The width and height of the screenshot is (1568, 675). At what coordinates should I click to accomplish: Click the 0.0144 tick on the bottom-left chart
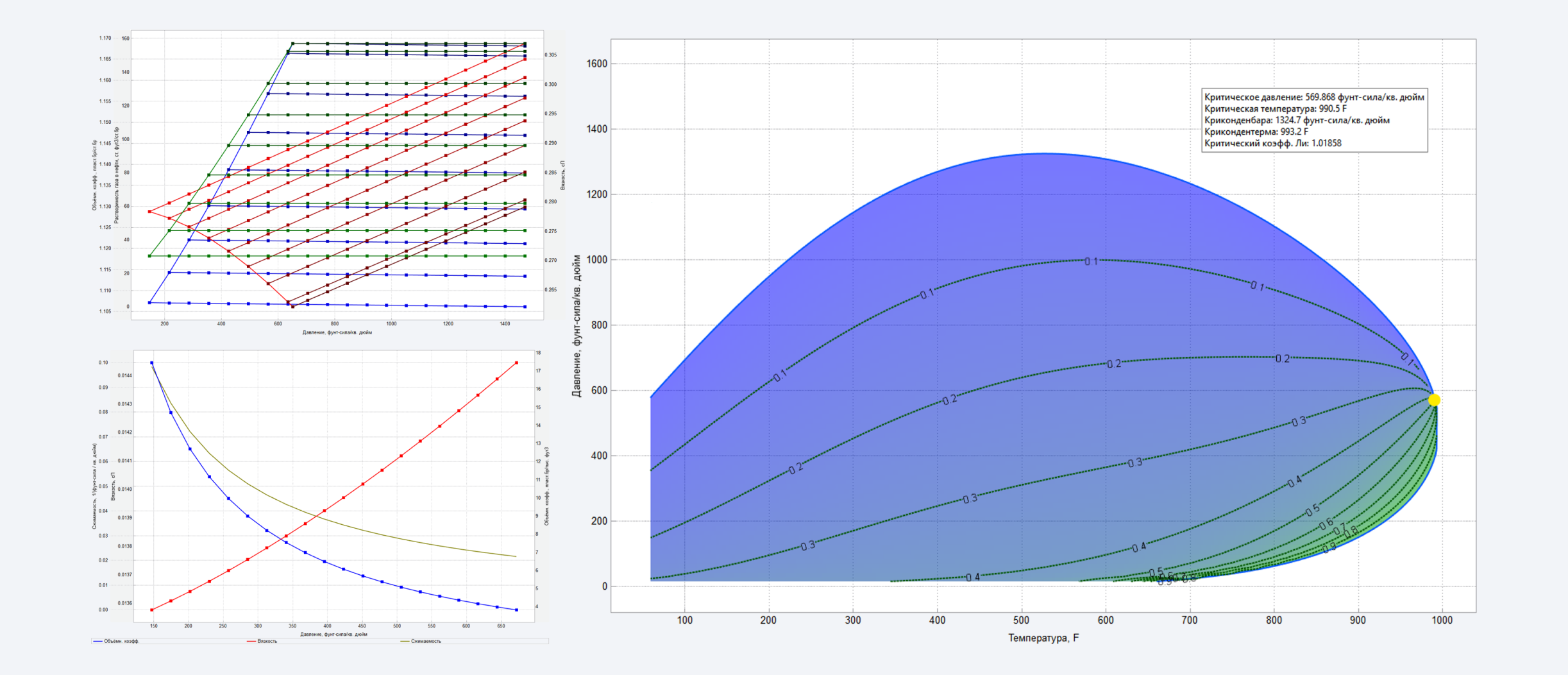click(x=125, y=375)
